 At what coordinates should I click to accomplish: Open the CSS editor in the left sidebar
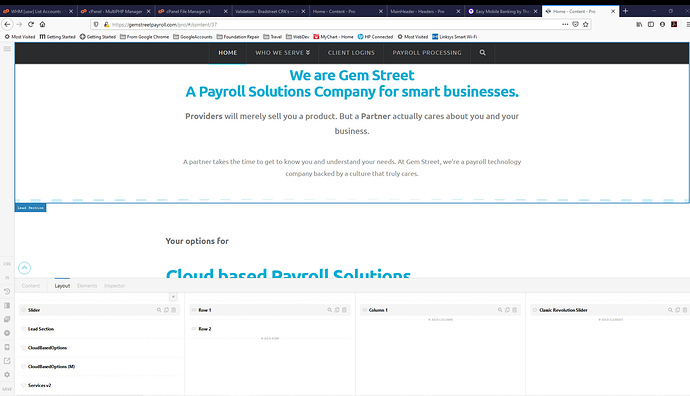click(x=7, y=264)
